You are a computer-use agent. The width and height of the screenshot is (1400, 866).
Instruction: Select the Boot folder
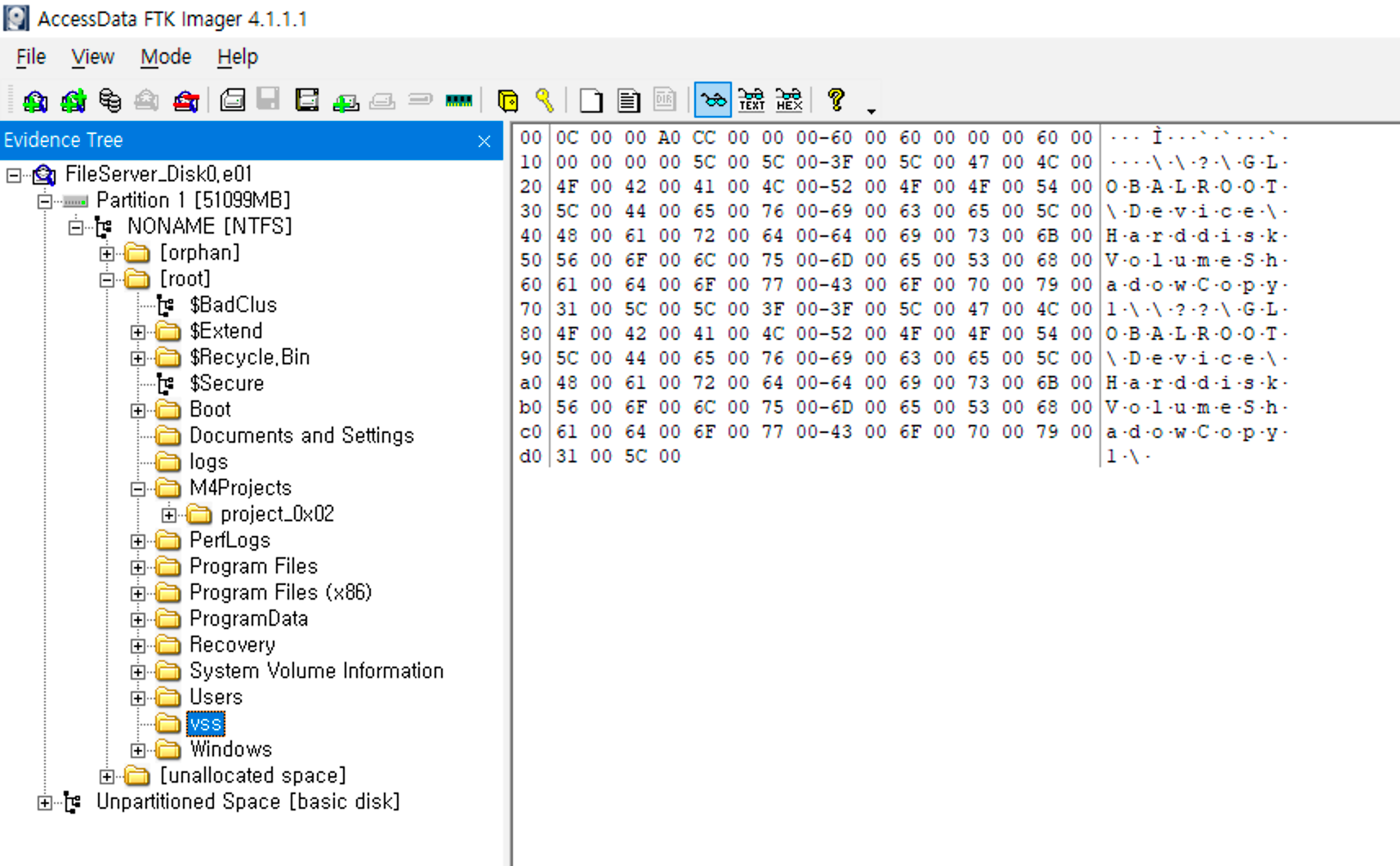coord(210,409)
